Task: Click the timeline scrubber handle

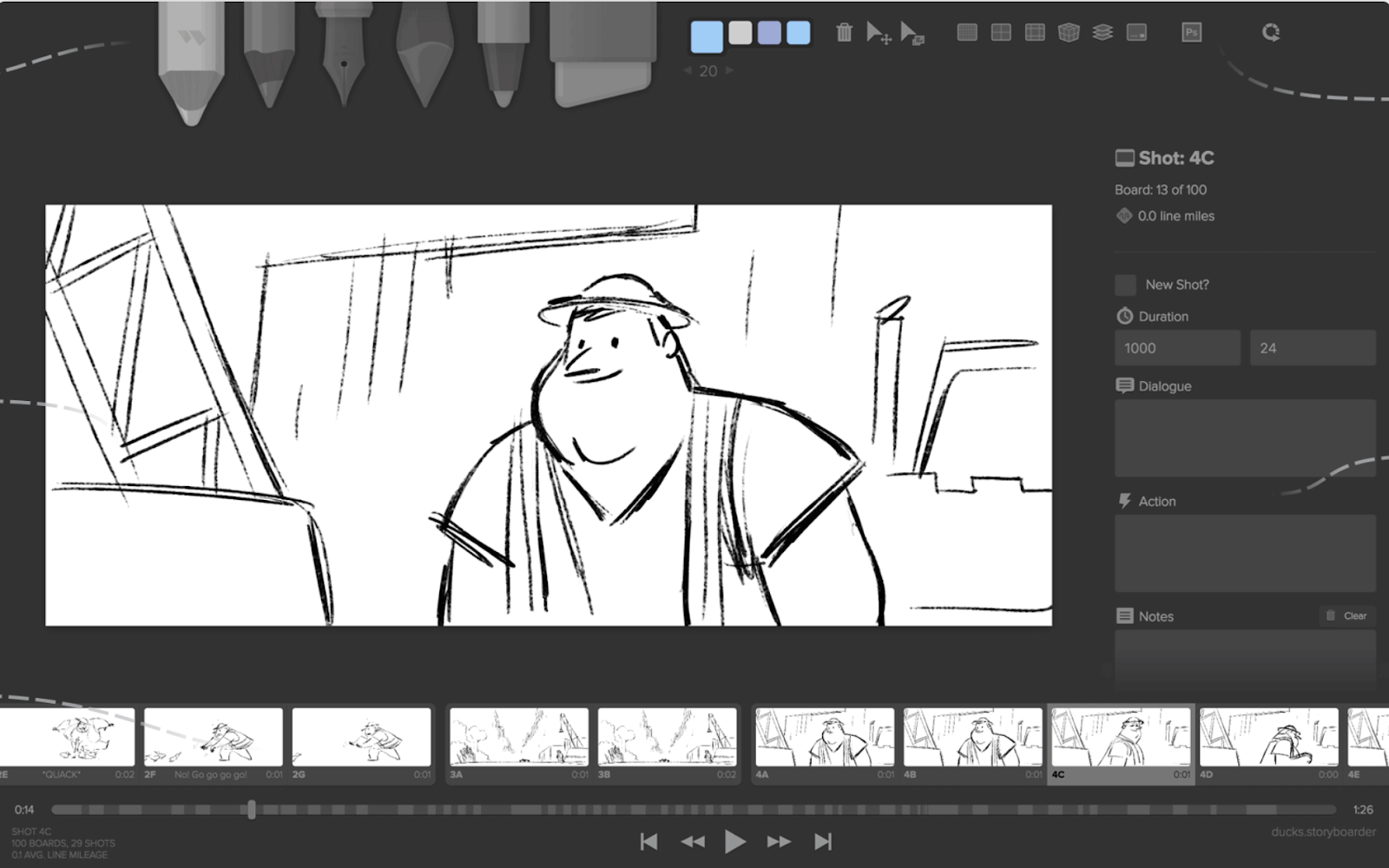Action: [252, 810]
